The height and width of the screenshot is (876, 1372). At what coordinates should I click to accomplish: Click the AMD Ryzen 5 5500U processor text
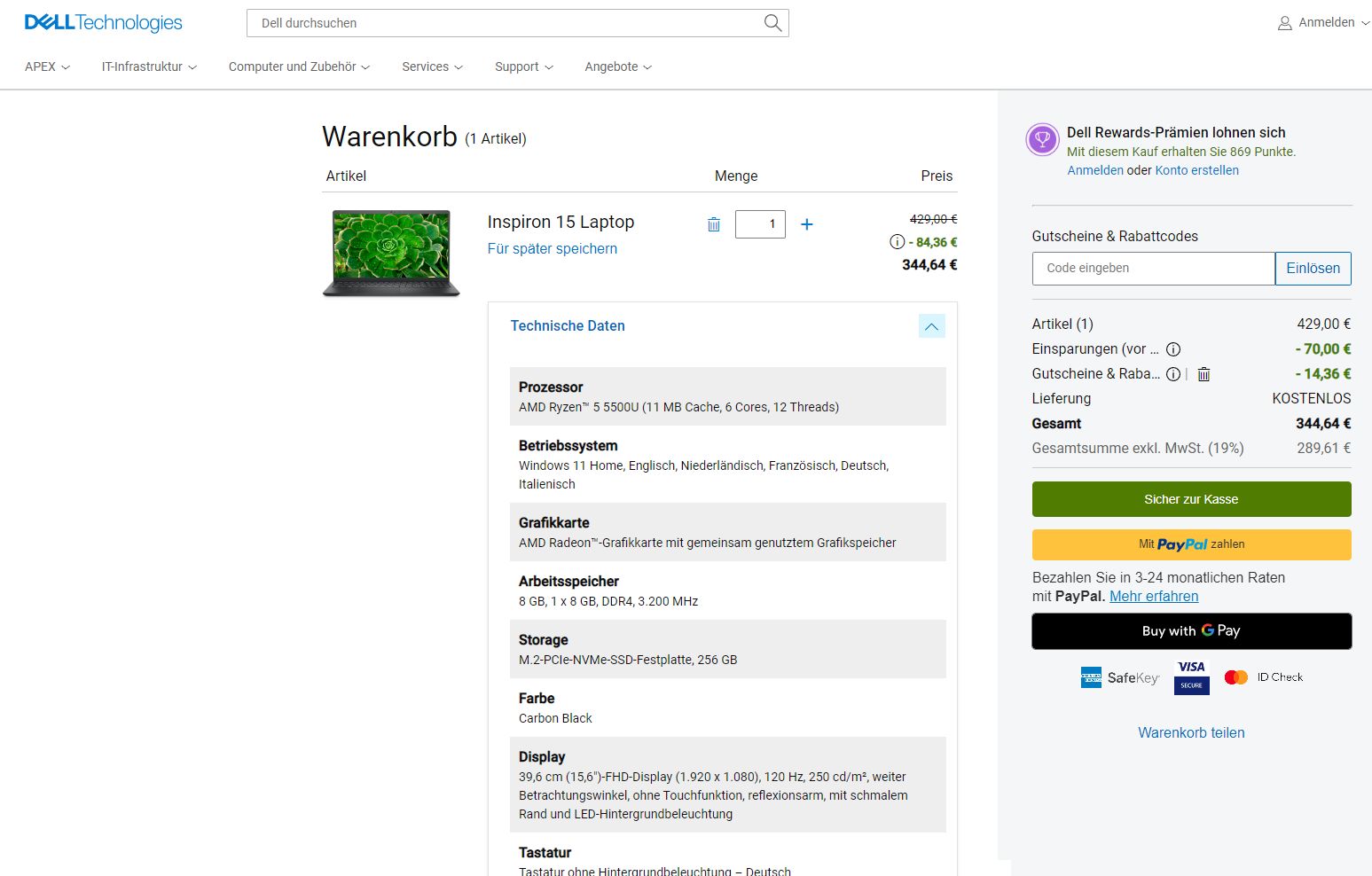pos(678,408)
